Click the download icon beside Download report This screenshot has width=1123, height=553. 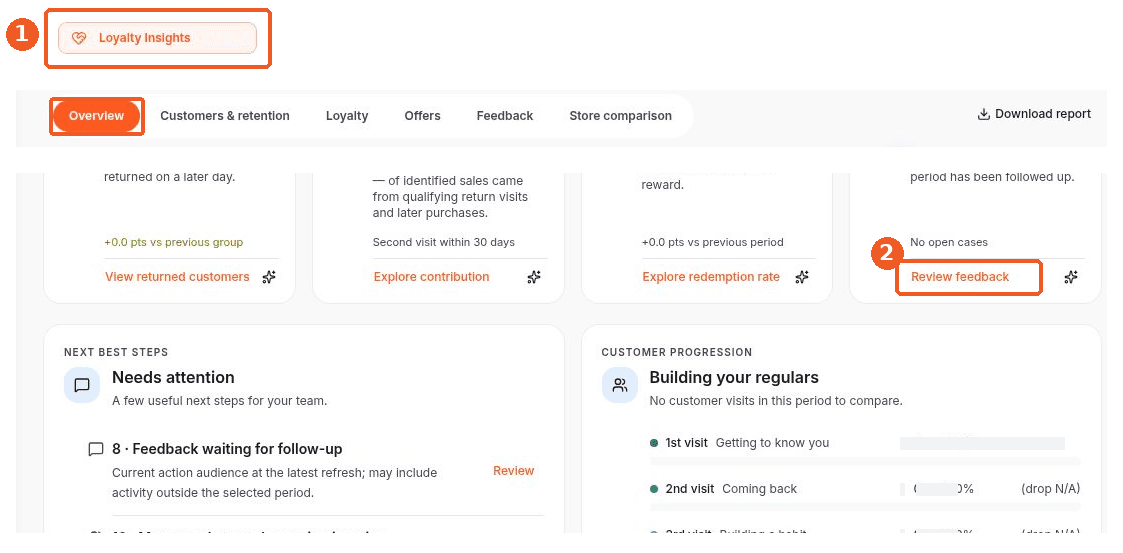coord(984,114)
